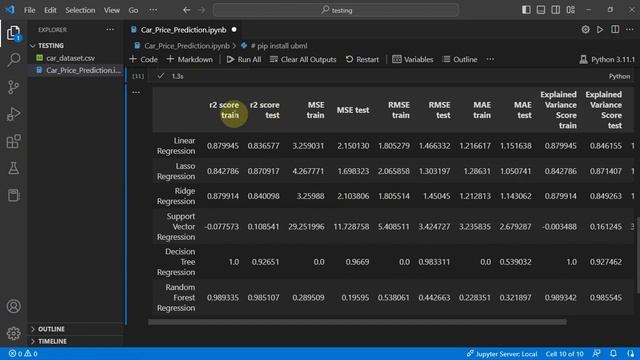
Task: Go forward with the right arrow
Action: [201, 10]
